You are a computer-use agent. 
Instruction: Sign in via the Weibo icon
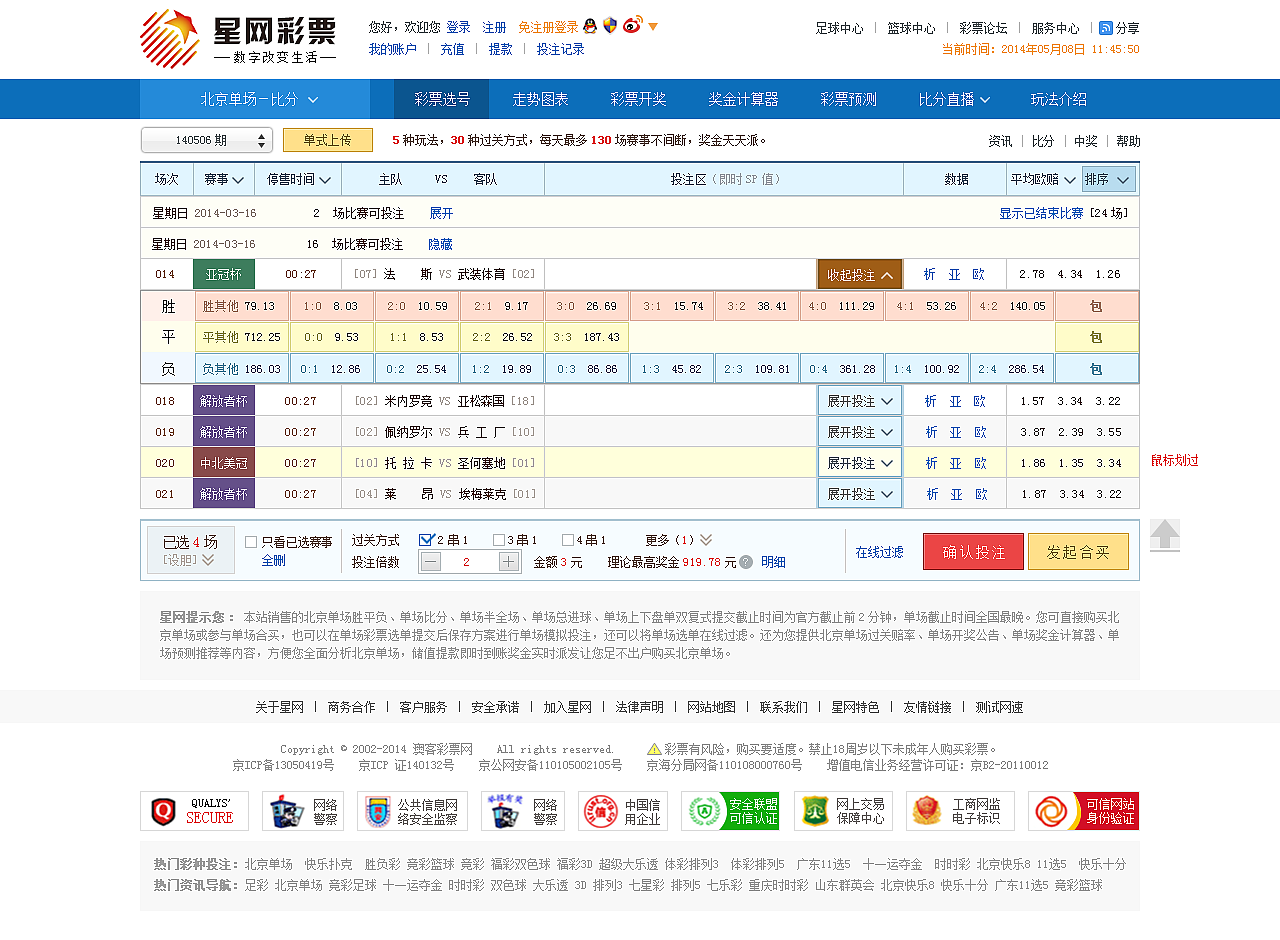click(x=631, y=26)
